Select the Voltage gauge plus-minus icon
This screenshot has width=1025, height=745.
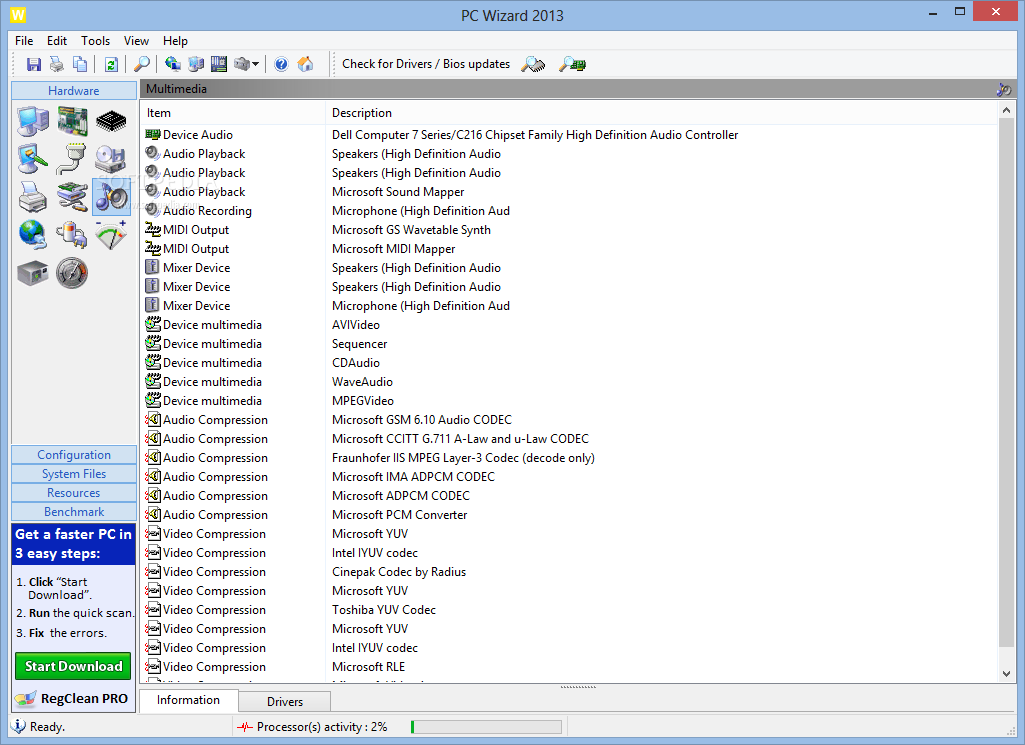tap(111, 235)
